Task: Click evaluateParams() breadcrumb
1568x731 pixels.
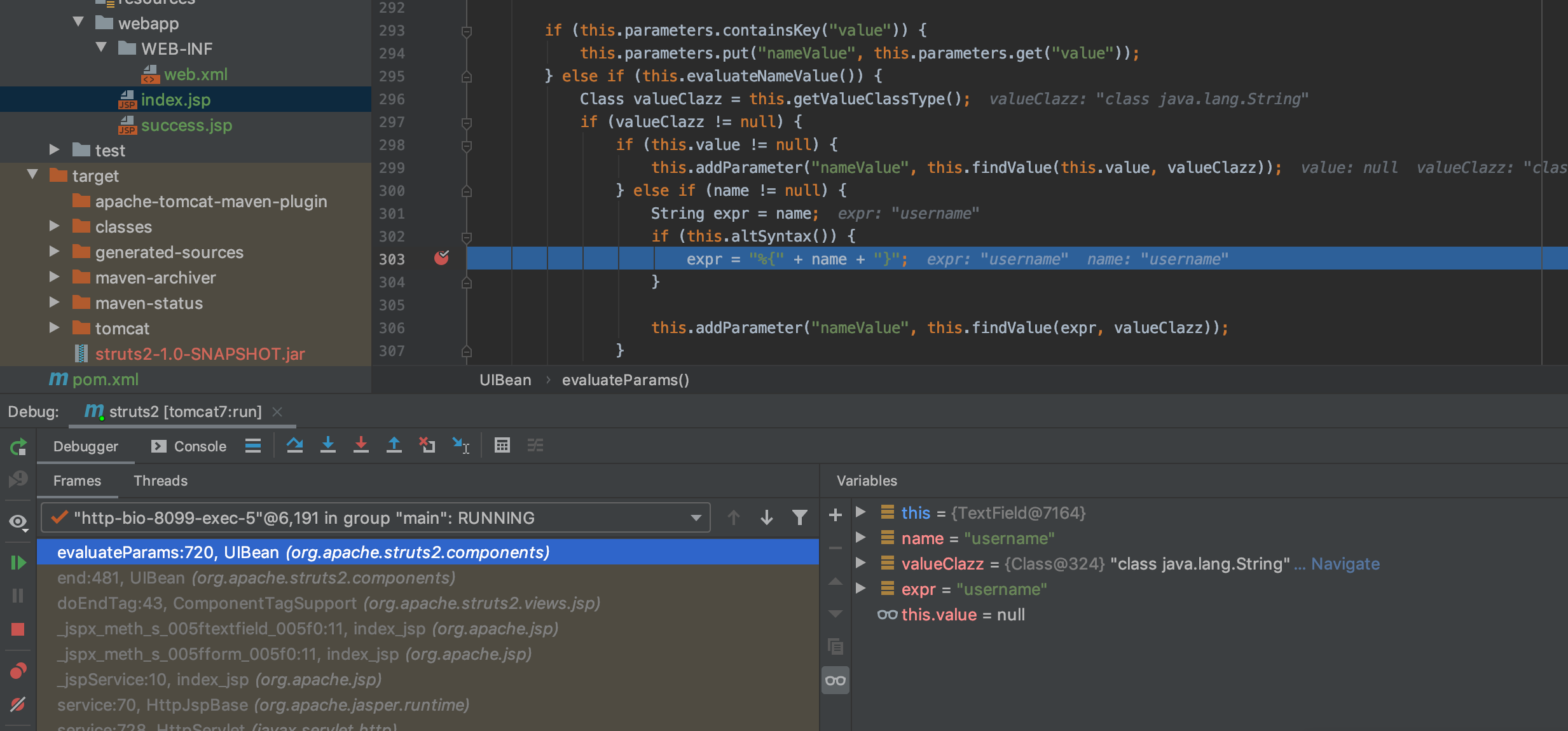Action: coord(626,380)
